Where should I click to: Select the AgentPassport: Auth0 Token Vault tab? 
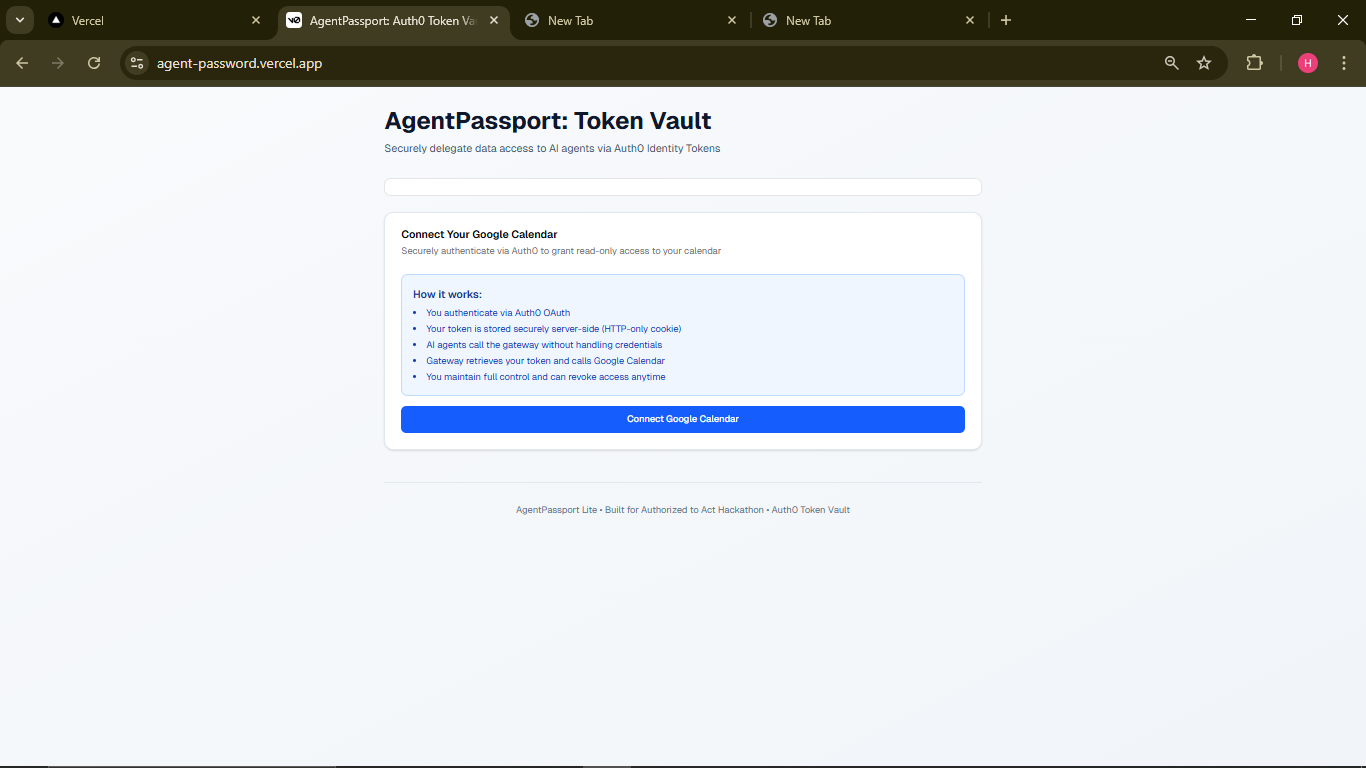[x=393, y=20]
